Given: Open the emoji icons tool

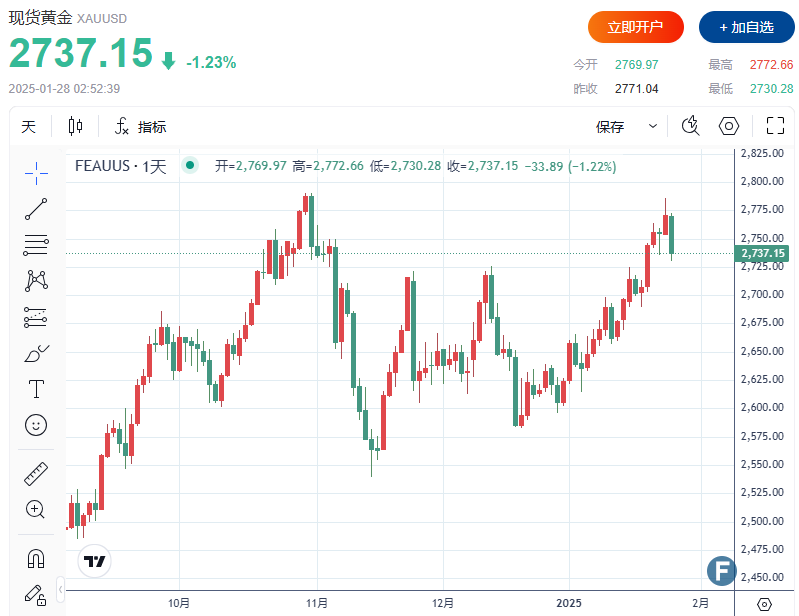Looking at the screenshot, I should click(36, 425).
